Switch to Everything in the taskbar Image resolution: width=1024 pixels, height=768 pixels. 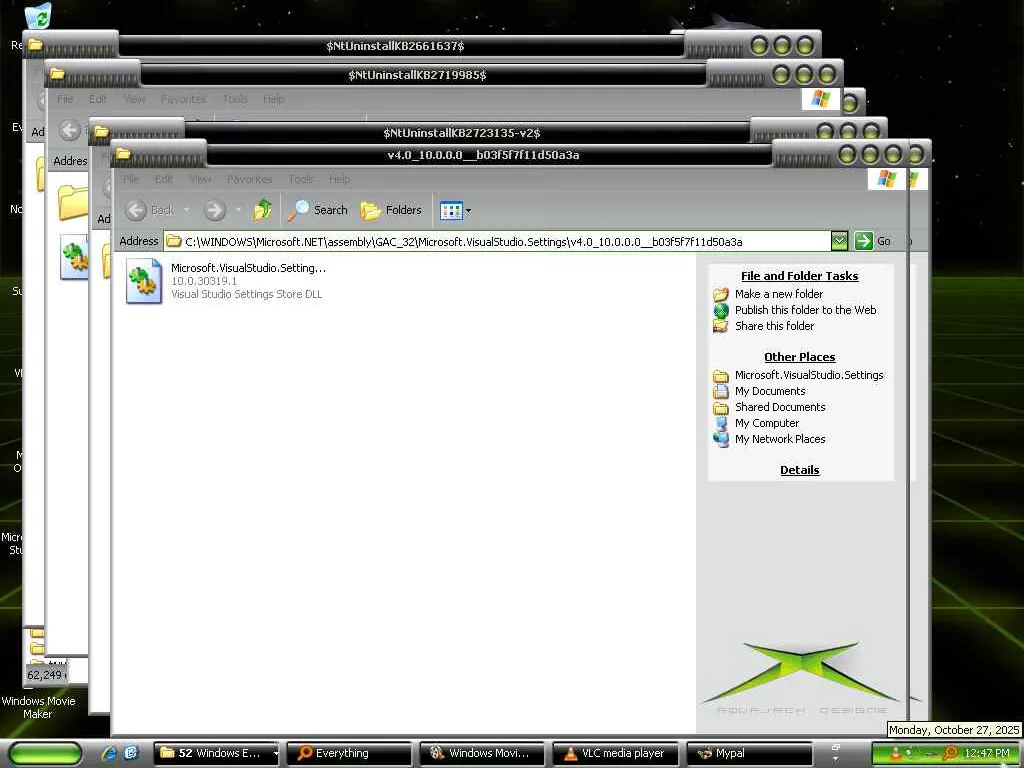(x=349, y=754)
